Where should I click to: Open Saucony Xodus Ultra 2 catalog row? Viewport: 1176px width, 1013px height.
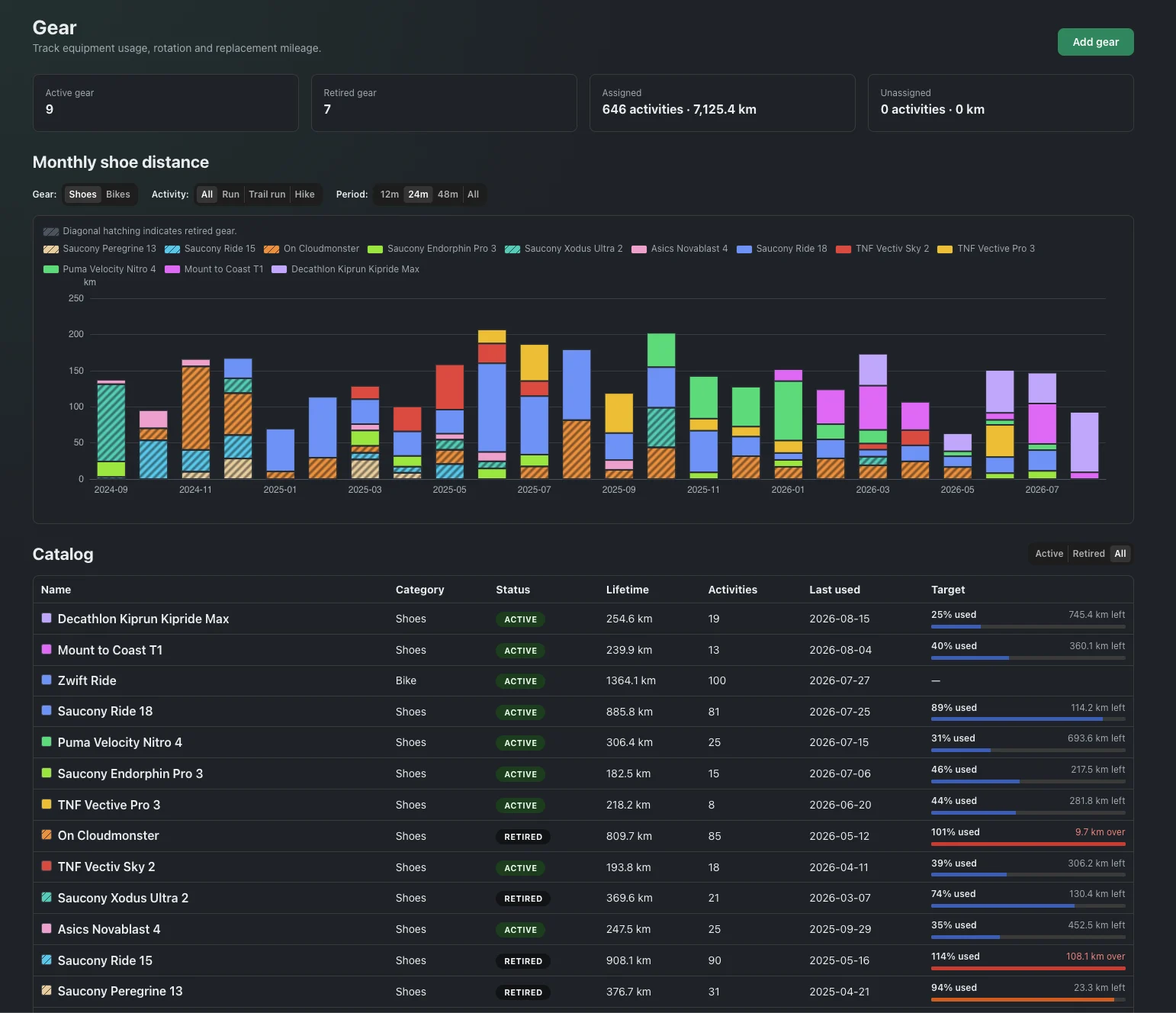583,898
